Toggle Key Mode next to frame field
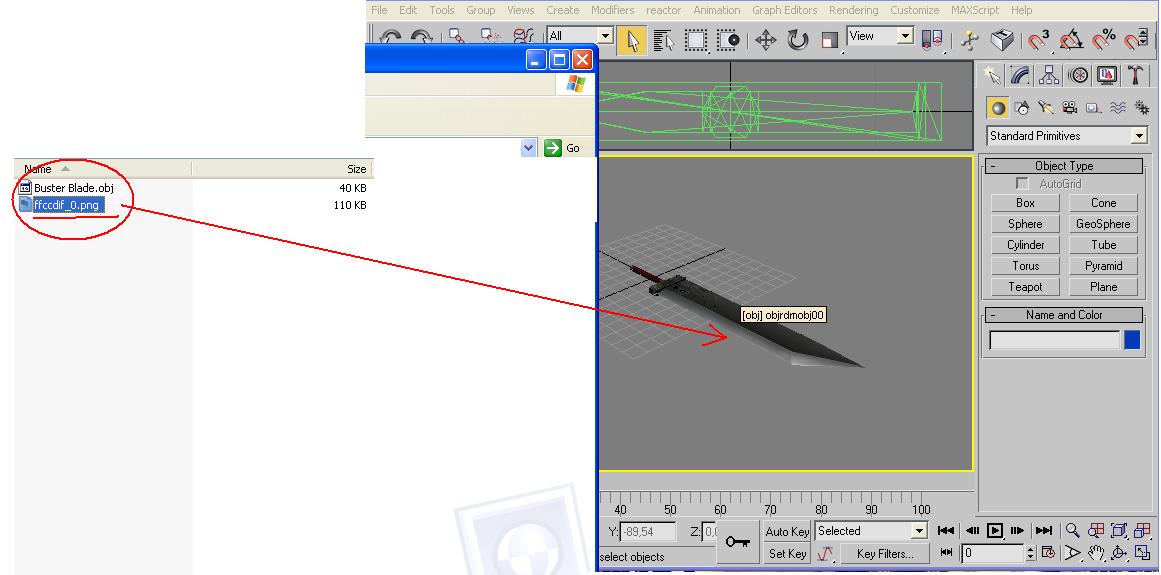This screenshot has height=575, width=1161. click(946, 552)
